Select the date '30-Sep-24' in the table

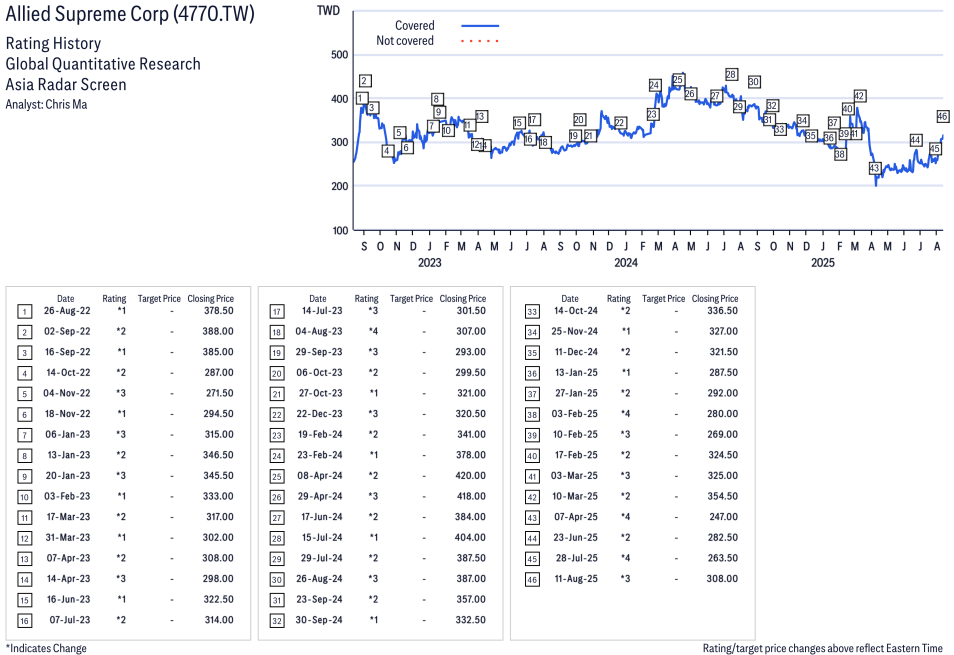pos(319,620)
